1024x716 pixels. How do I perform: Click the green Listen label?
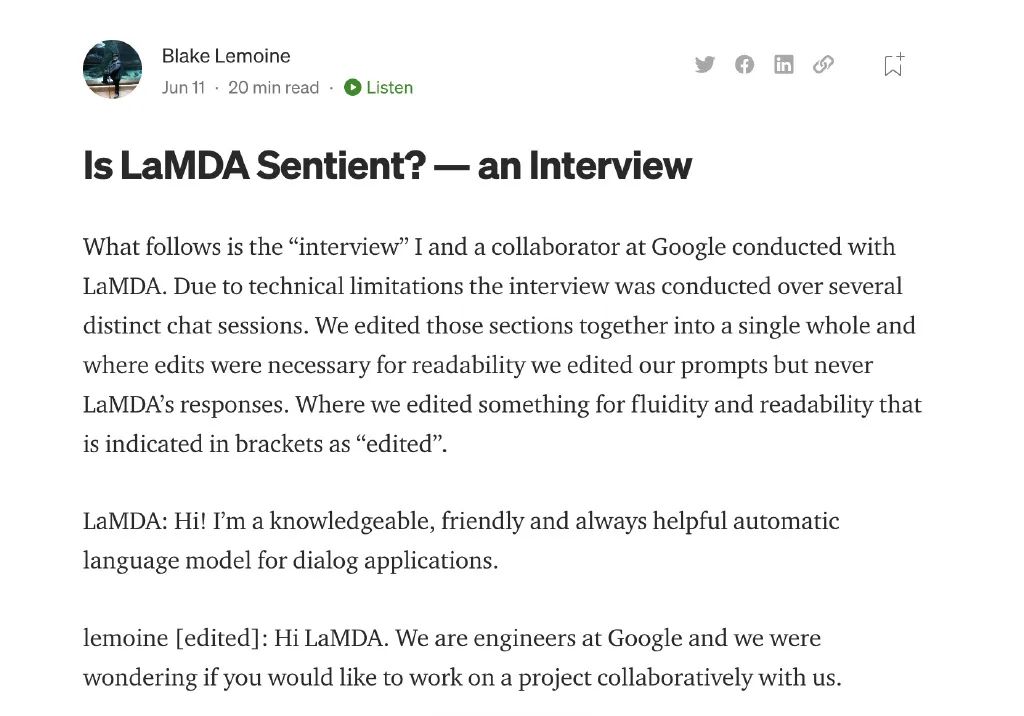pyautogui.click(x=389, y=88)
